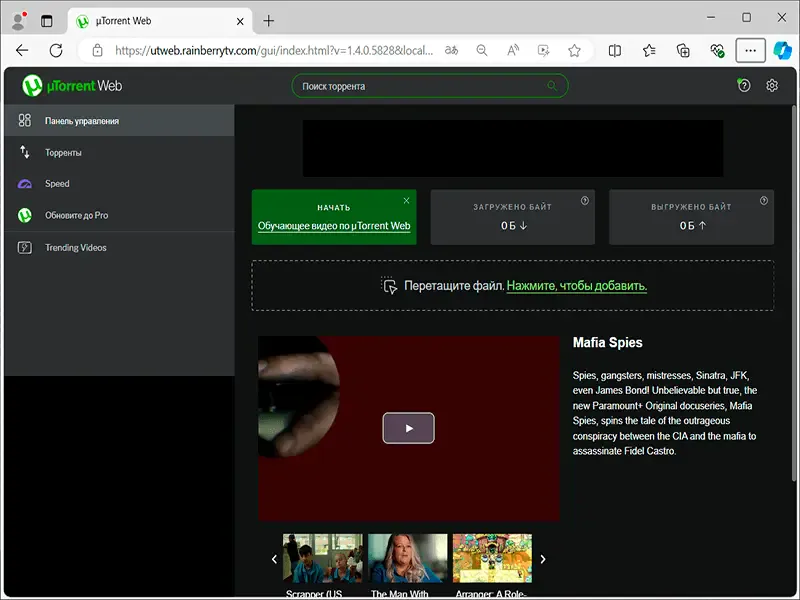Viewport: 800px width, 600px height.
Task: Open the browser profile icon
Action: point(19,20)
